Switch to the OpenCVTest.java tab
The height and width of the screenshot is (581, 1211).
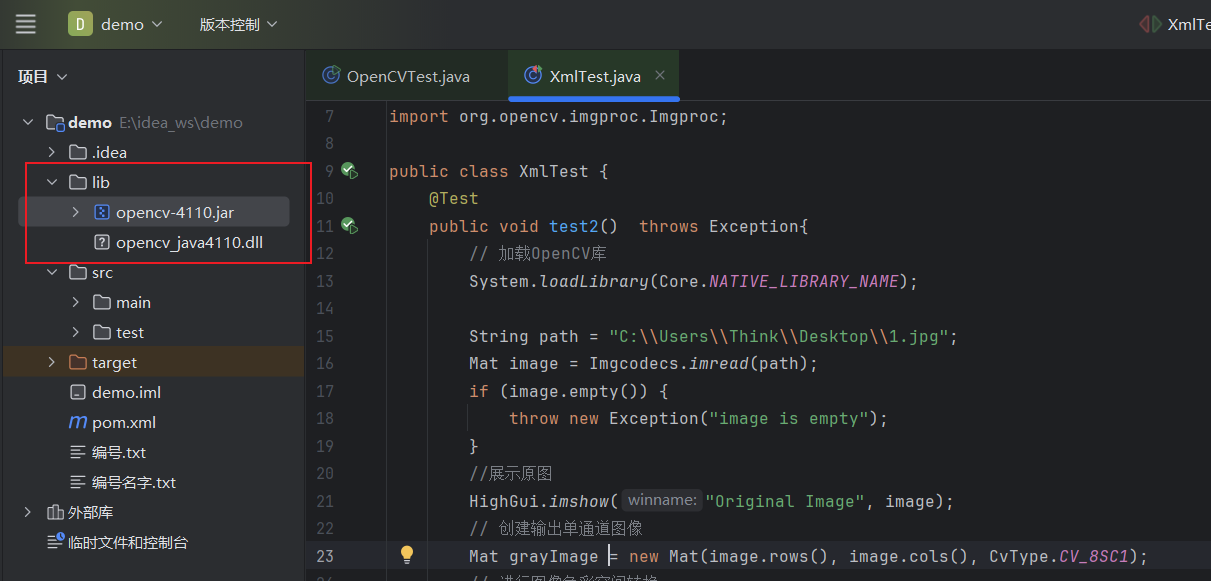click(x=396, y=76)
